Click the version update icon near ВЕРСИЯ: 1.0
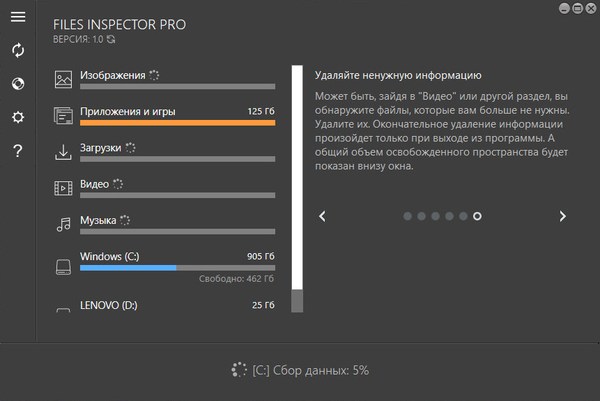The height and width of the screenshot is (401, 600). click(x=112, y=40)
